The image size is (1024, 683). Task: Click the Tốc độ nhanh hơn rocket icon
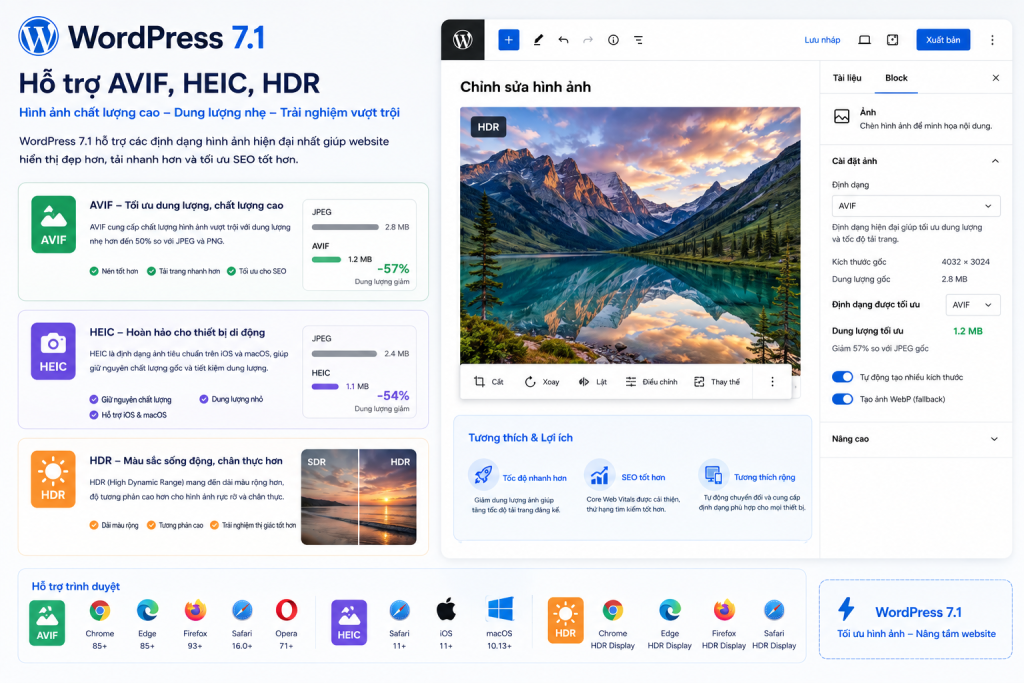click(x=483, y=475)
